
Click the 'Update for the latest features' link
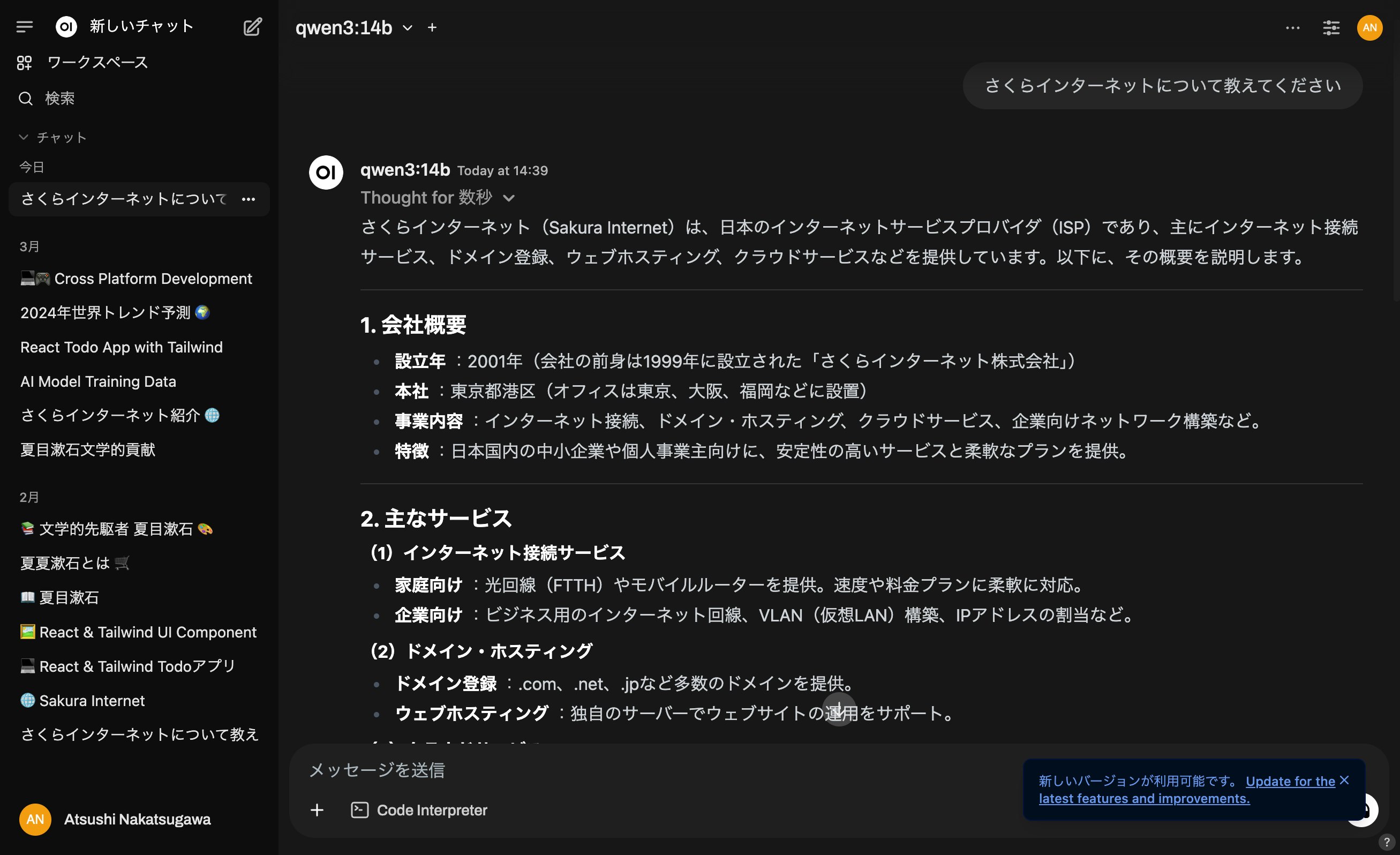[1289, 781]
